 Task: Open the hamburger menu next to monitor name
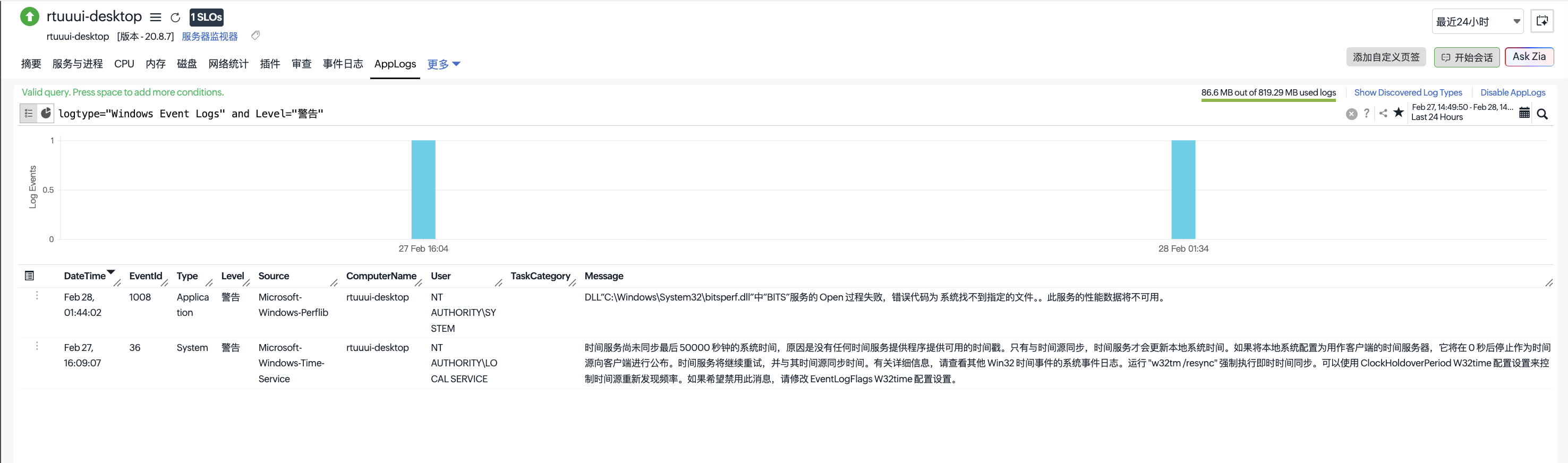[x=156, y=18]
